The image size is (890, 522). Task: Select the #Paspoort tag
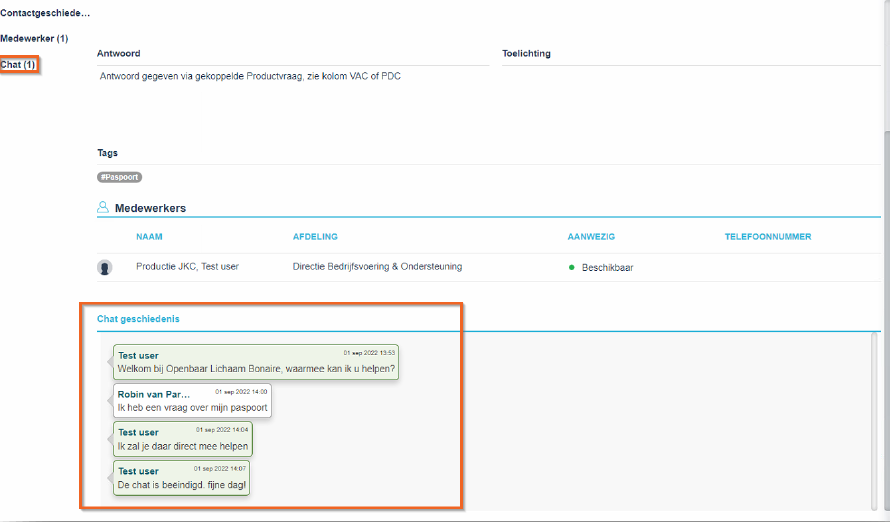pos(119,177)
